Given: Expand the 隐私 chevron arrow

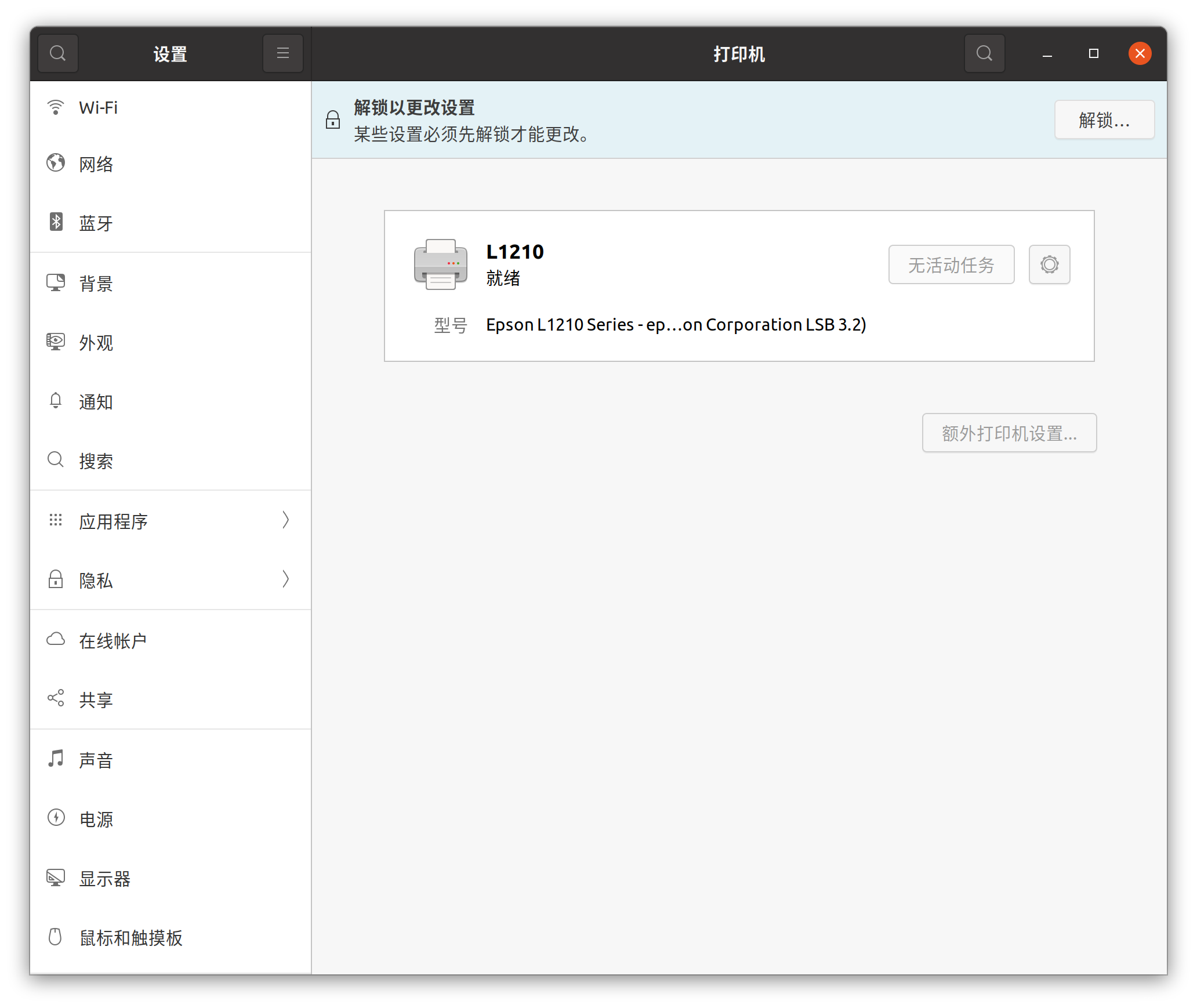Looking at the screenshot, I should click(x=285, y=579).
